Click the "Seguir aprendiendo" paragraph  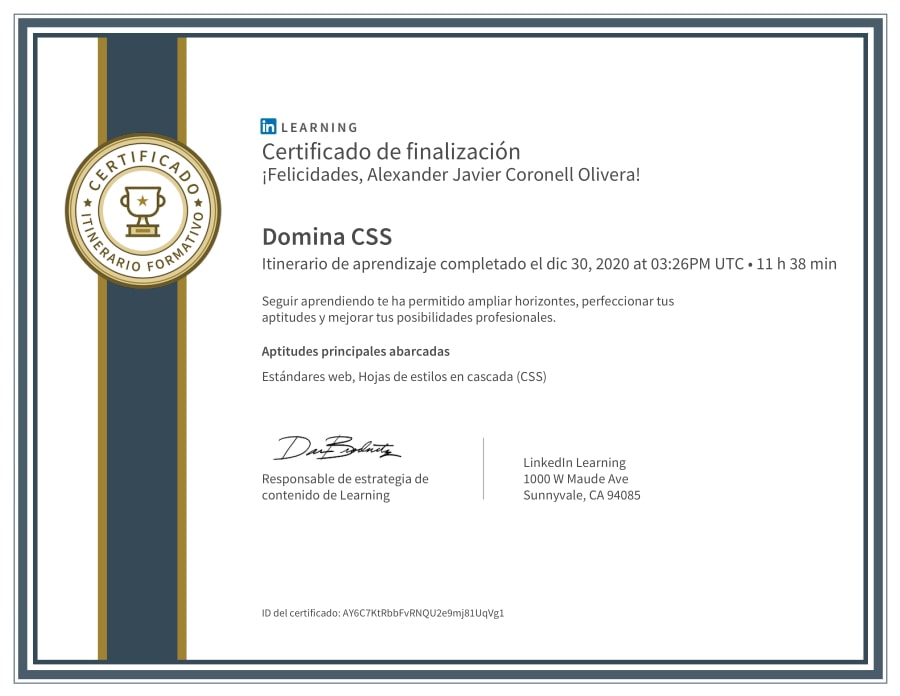point(467,309)
